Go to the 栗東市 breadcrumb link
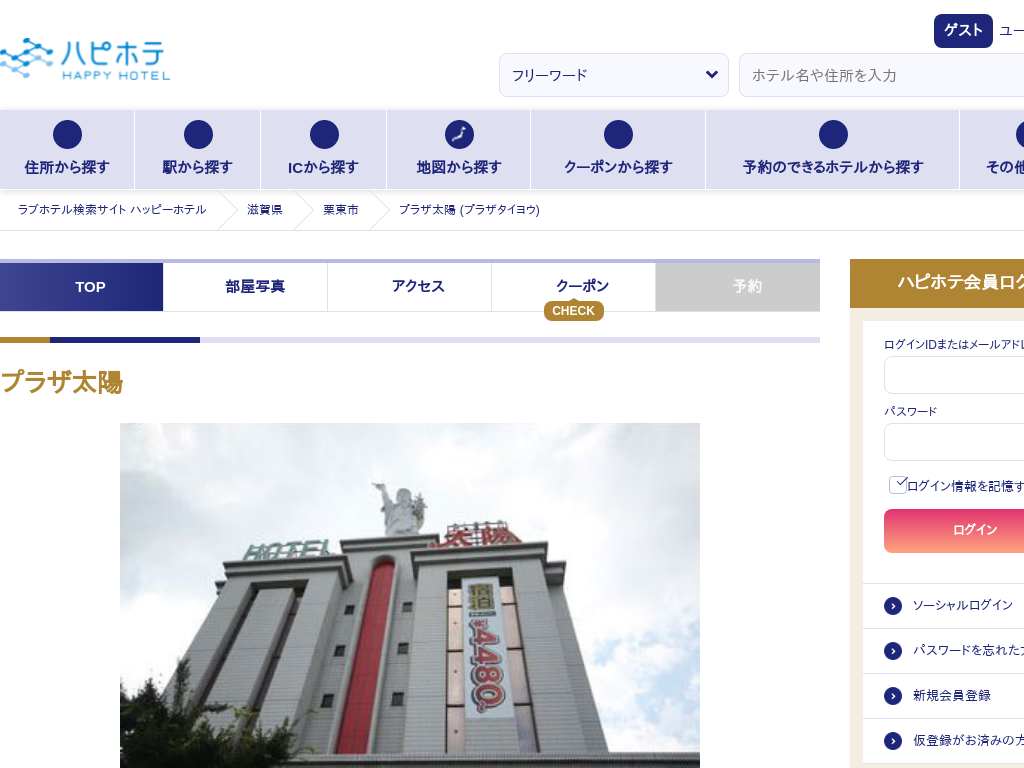The image size is (1024, 768). [x=340, y=210]
